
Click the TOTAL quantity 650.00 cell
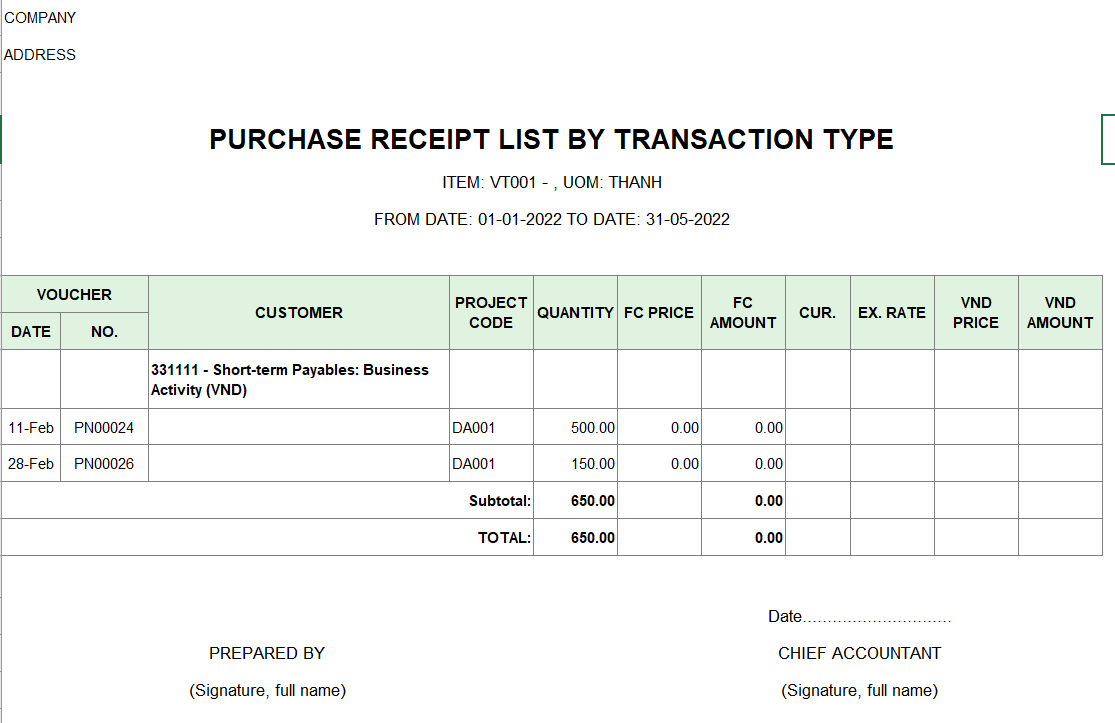(575, 537)
